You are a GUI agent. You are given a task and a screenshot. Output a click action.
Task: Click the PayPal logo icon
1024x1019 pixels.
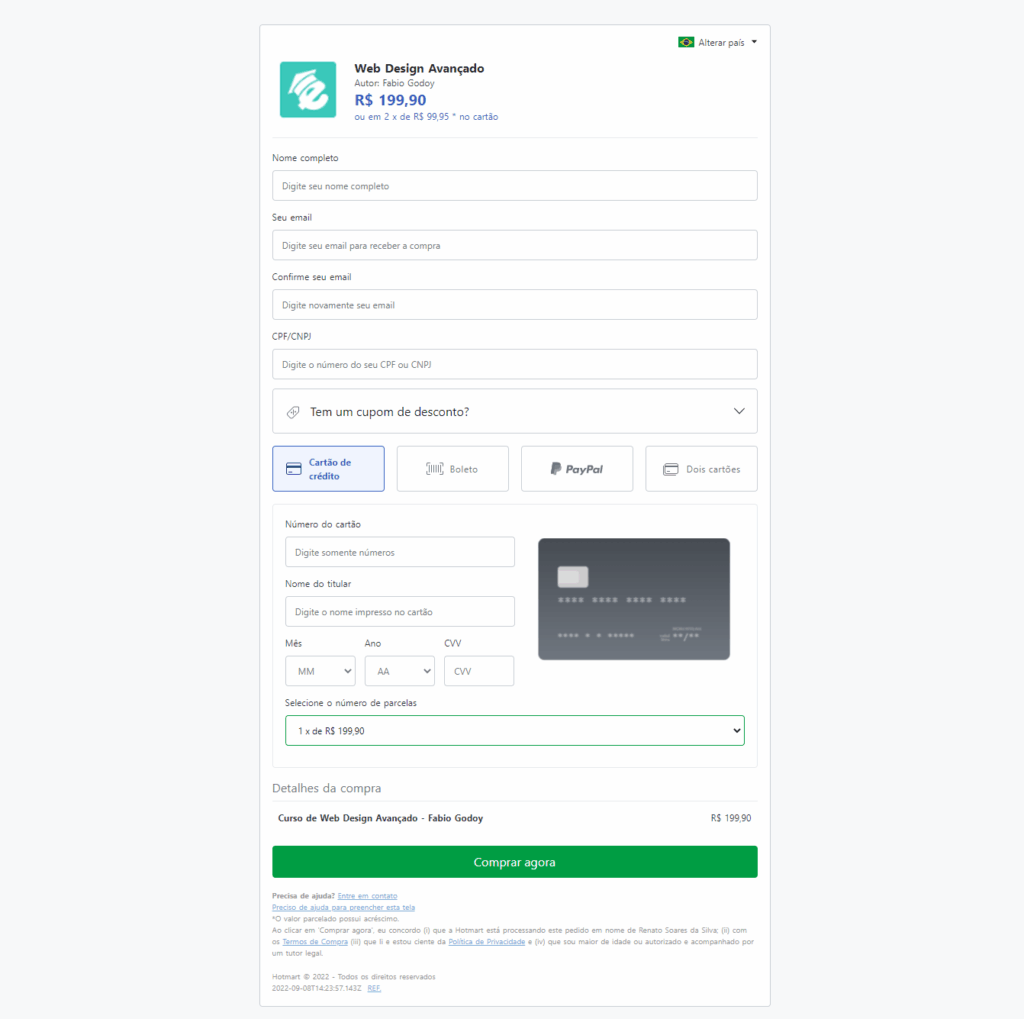click(556, 469)
